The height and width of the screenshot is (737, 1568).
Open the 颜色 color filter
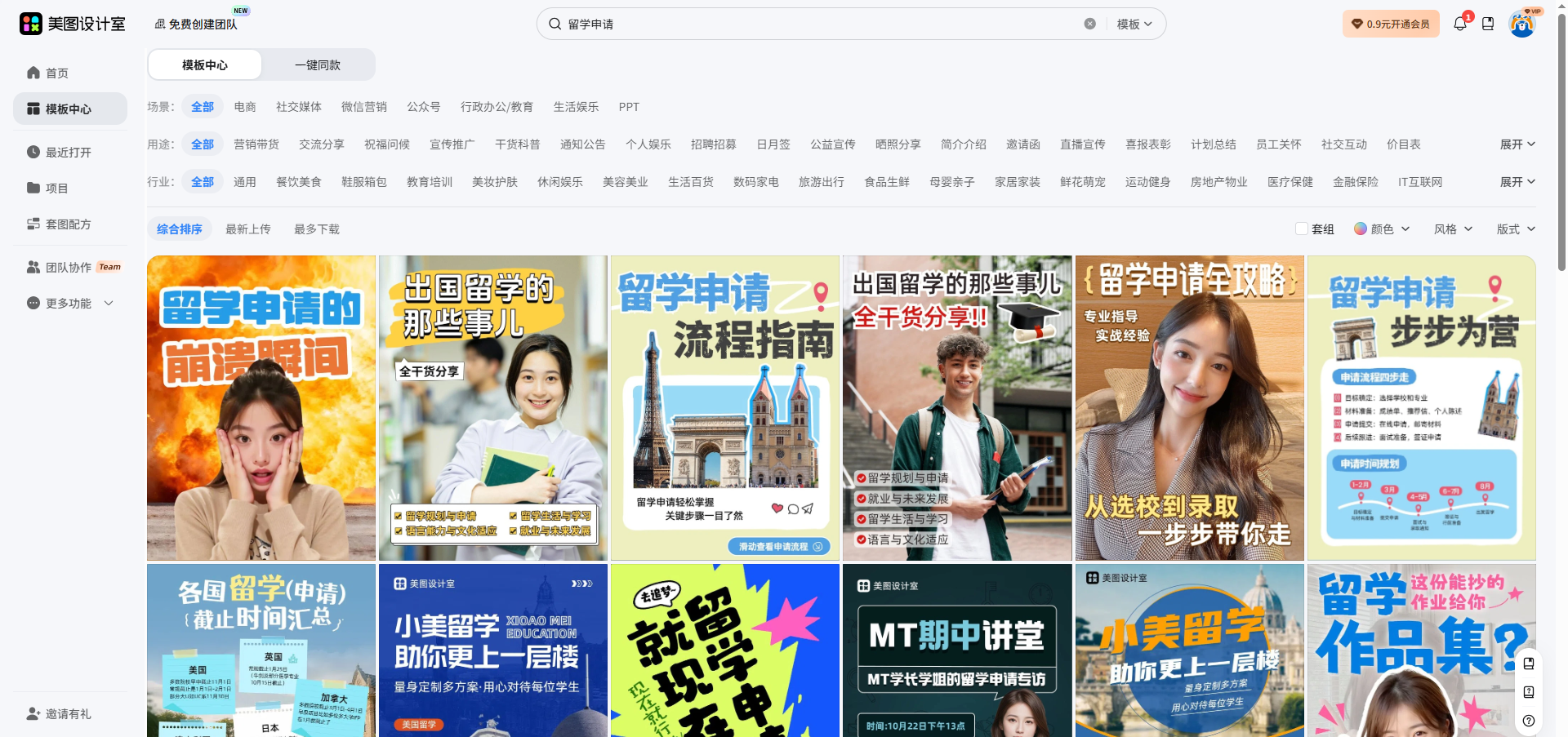tap(1382, 229)
